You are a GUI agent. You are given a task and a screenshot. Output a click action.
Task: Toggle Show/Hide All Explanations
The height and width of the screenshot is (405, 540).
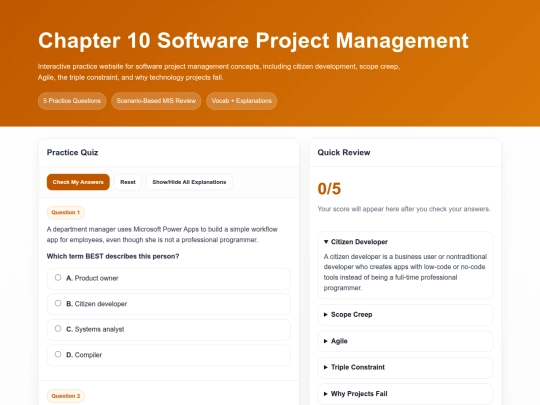189,182
